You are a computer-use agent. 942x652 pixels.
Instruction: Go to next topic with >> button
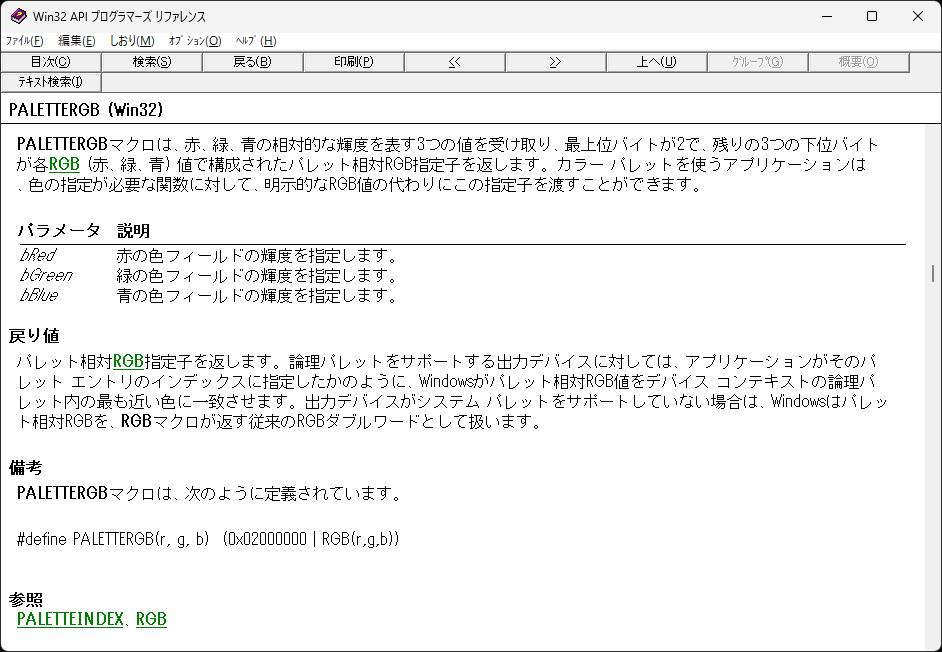[556, 62]
